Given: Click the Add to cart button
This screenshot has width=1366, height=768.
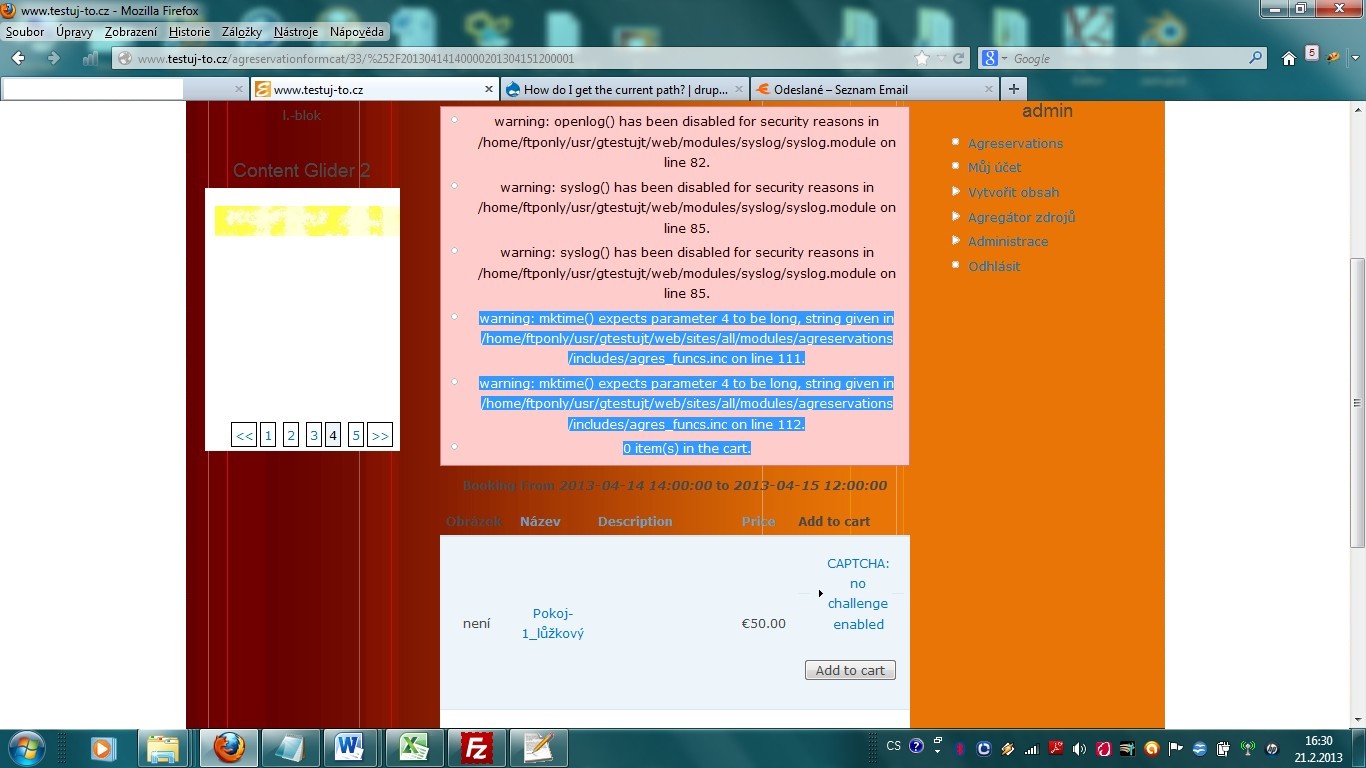Looking at the screenshot, I should [x=850, y=670].
